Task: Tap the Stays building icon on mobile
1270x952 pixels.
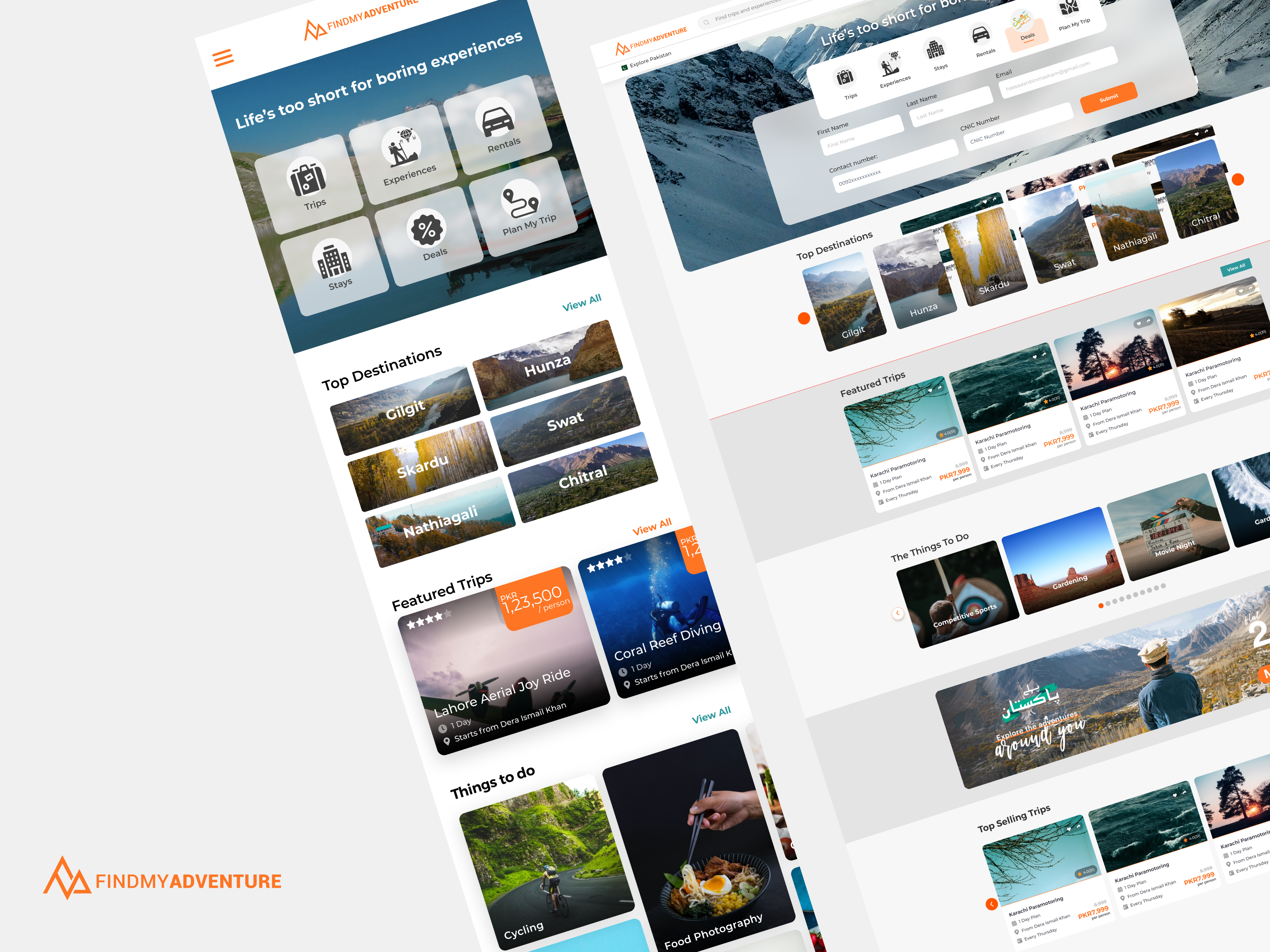Action: tap(333, 259)
